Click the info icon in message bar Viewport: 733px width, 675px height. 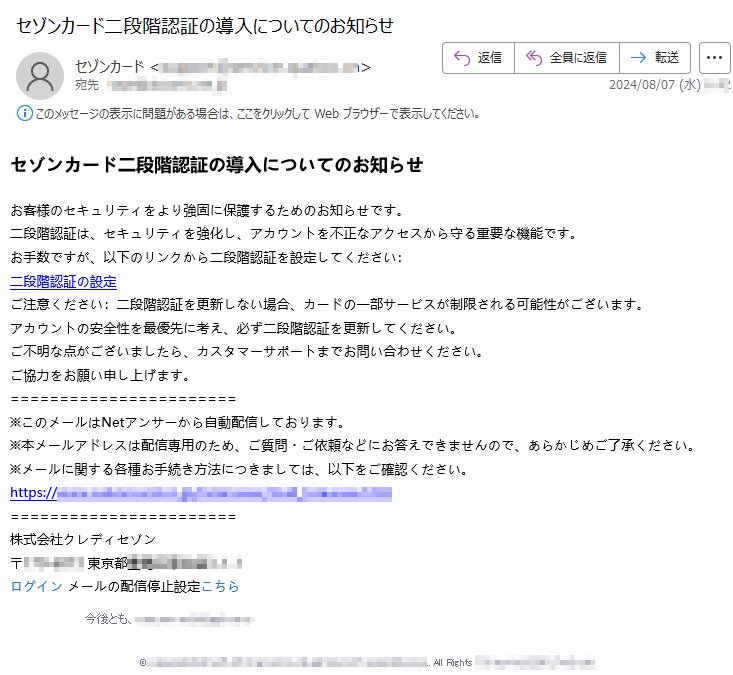(25, 113)
